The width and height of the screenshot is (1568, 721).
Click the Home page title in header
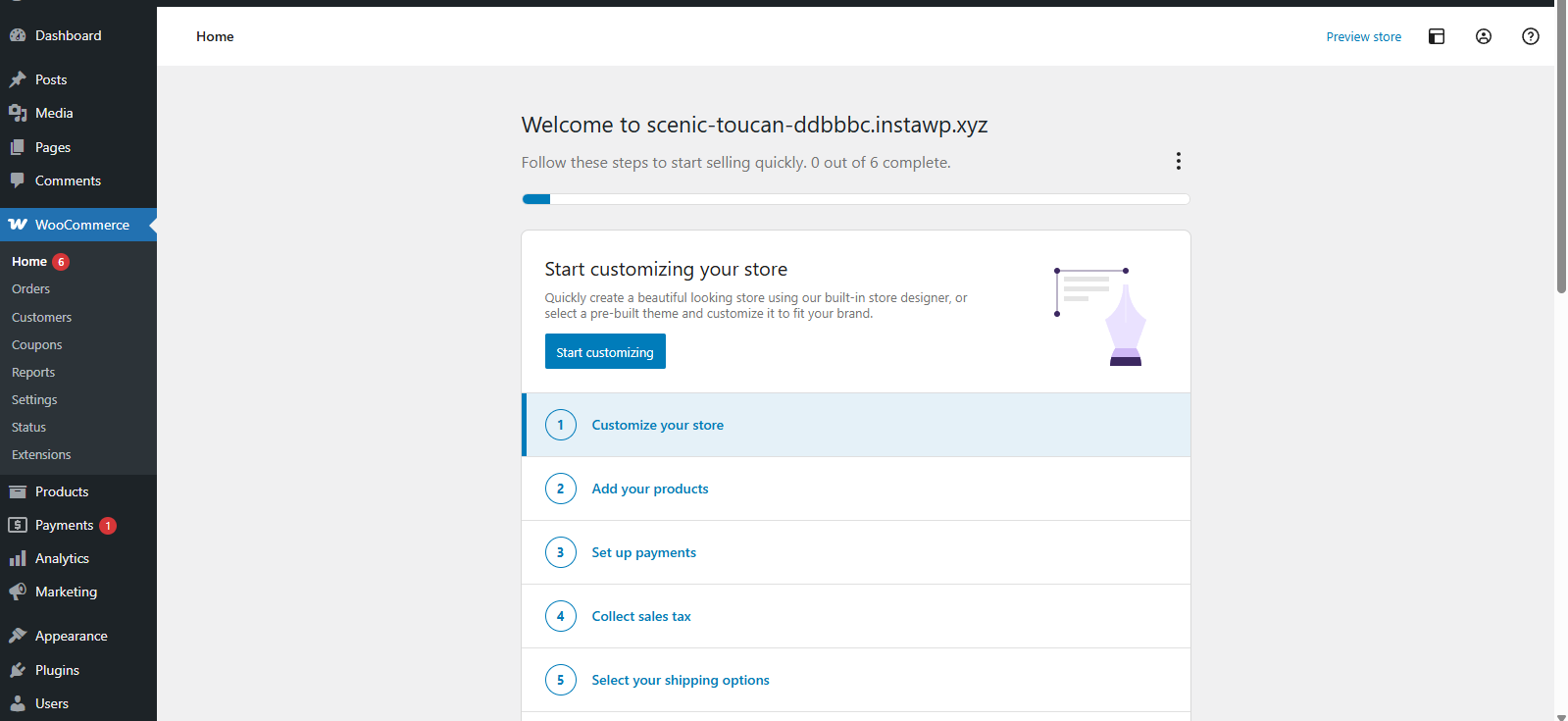215,36
